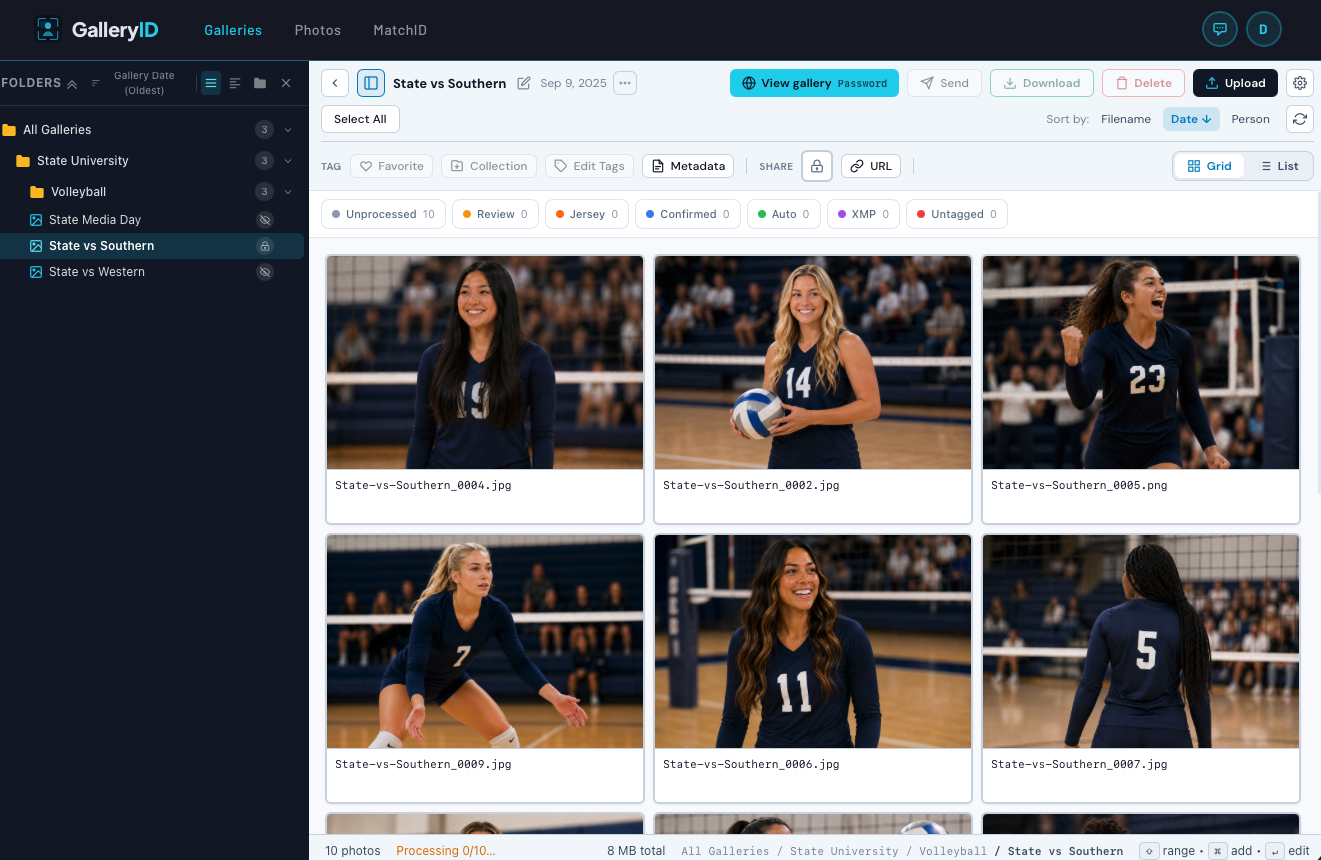
Task: Download the gallery
Action: tap(1042, 83)
